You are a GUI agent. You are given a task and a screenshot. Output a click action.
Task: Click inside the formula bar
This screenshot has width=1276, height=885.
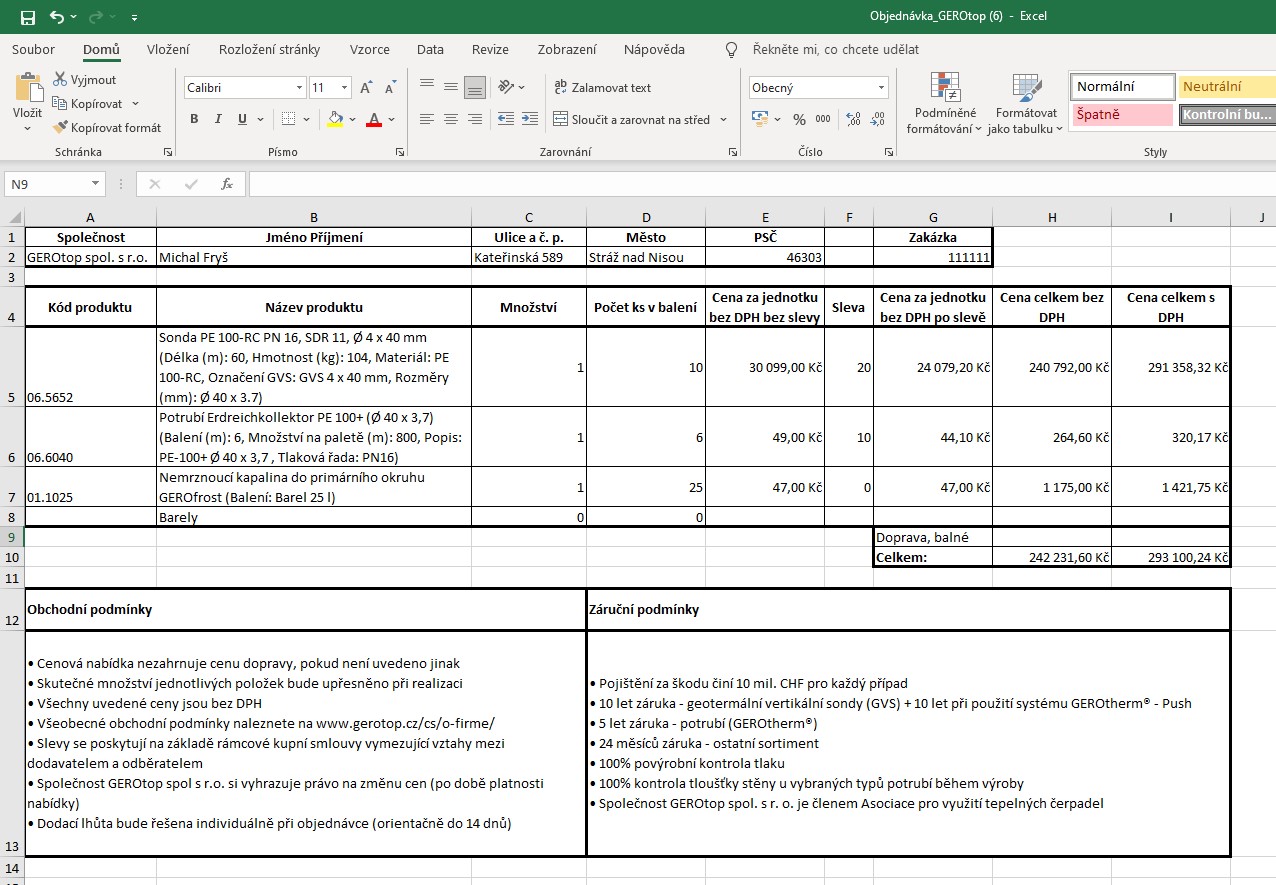(x=760, y=184)
